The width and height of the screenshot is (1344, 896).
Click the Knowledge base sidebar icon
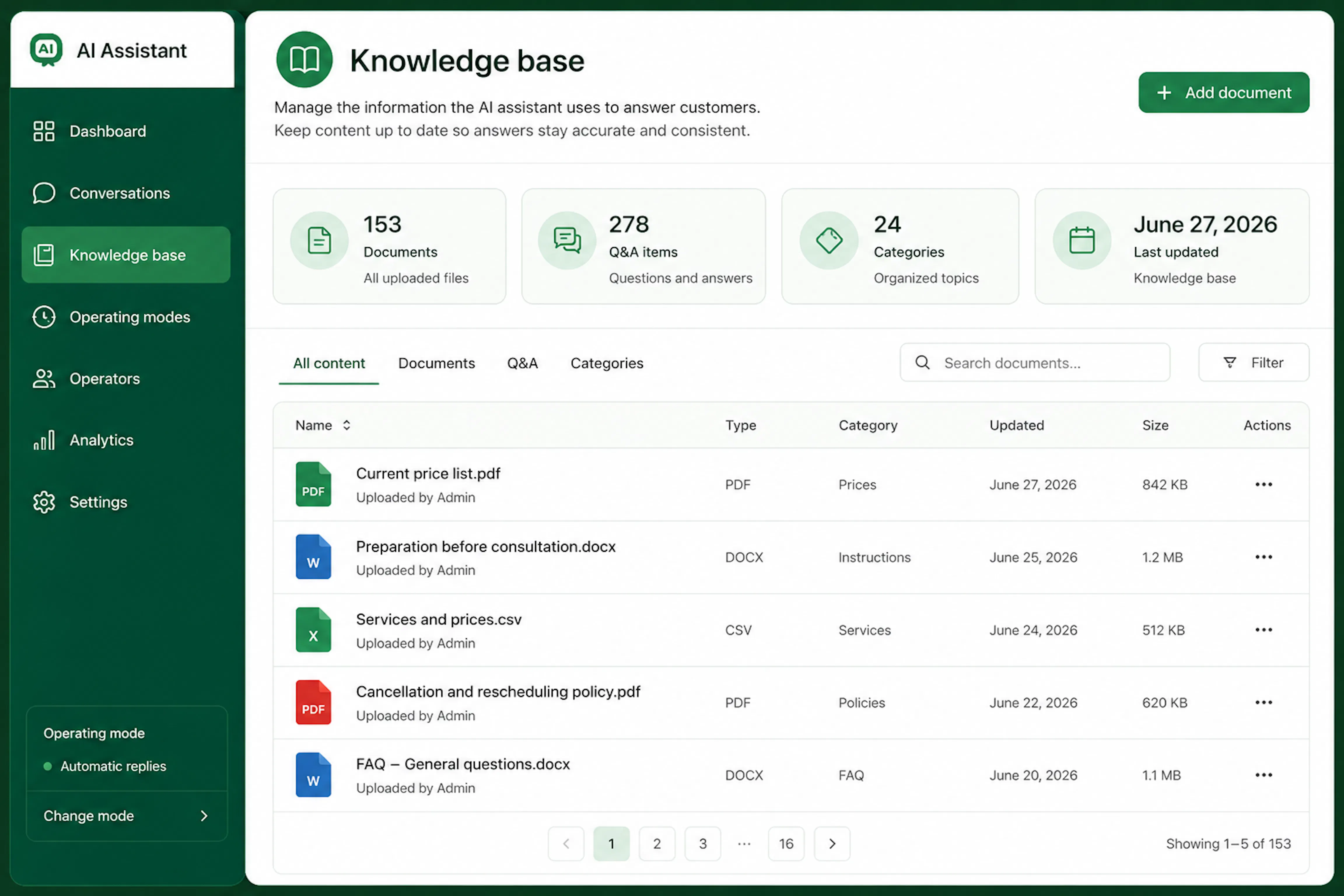[44, 255]
